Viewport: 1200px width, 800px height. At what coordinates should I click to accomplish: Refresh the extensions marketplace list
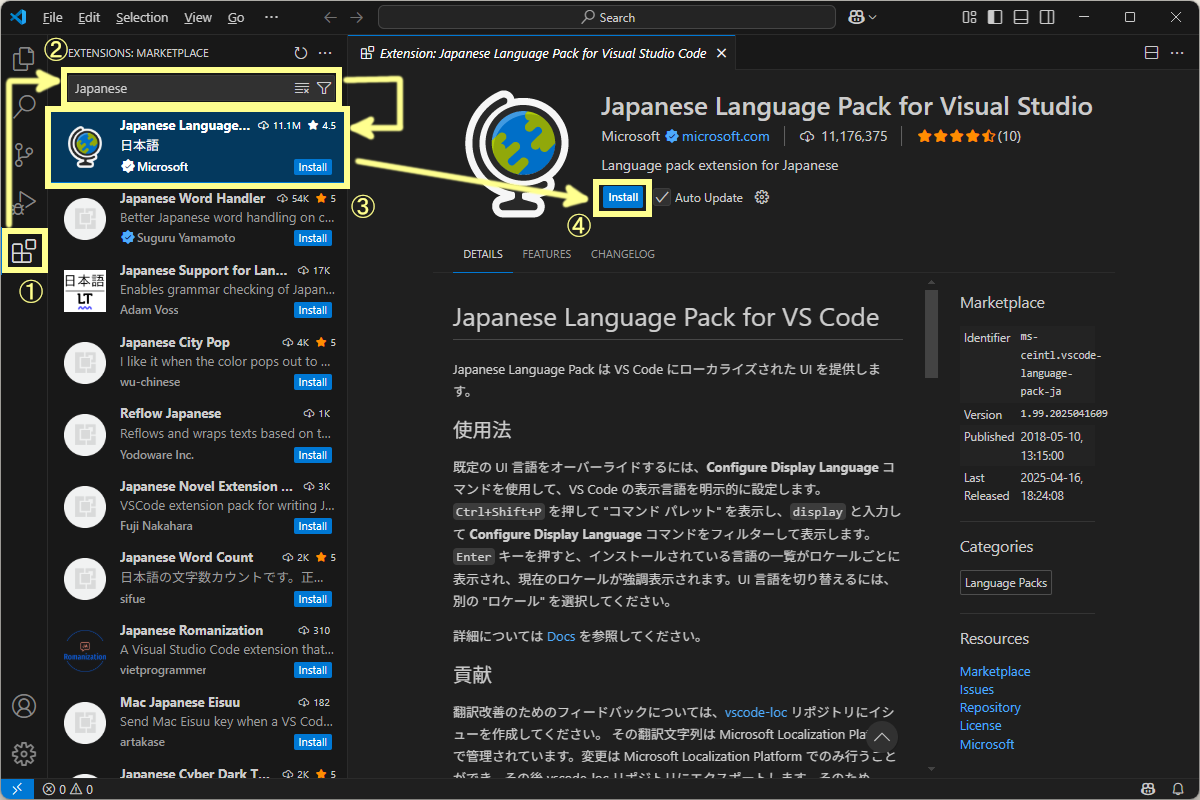[300, 52]
